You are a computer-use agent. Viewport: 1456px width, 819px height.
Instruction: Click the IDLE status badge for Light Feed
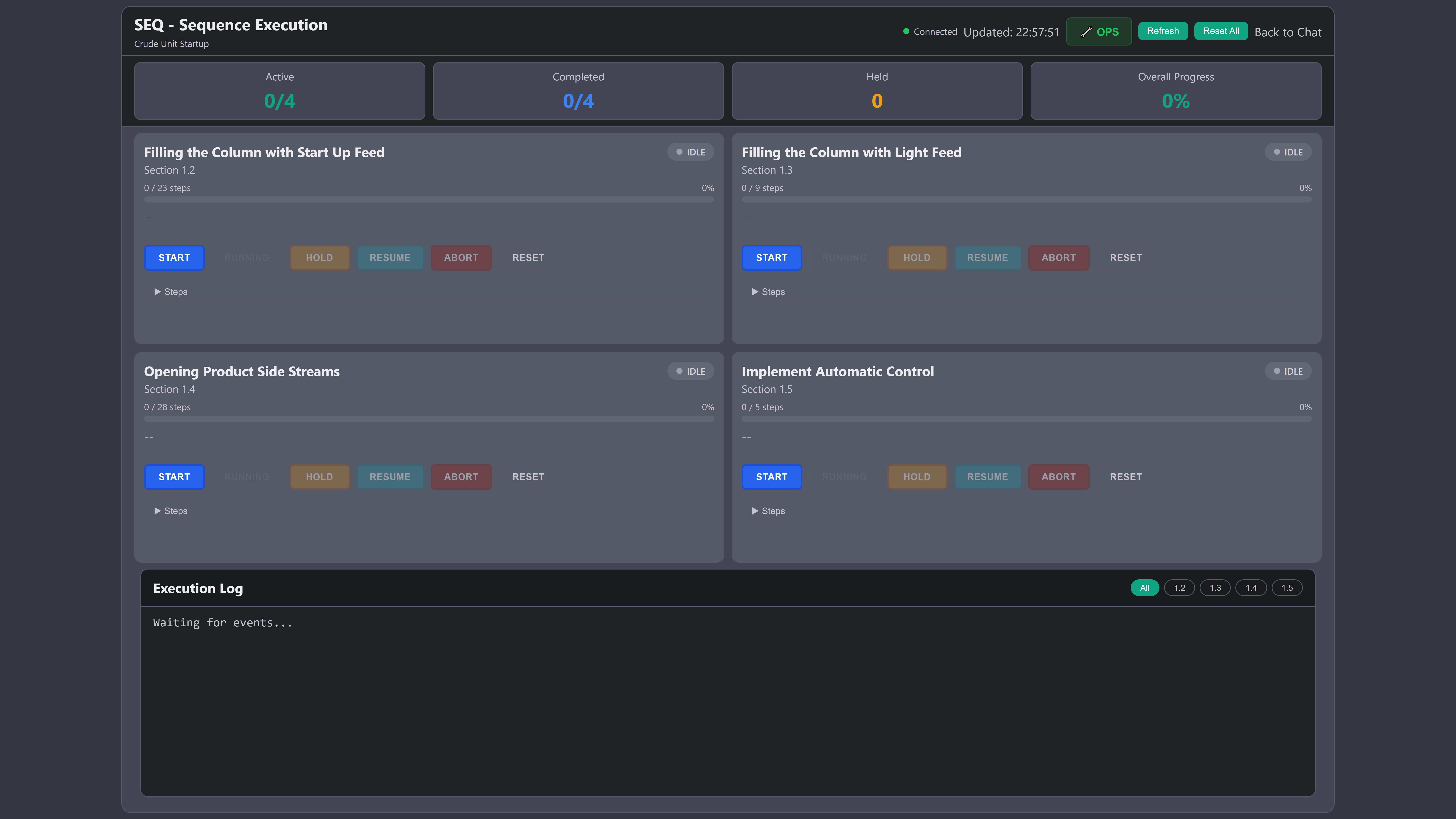pyautogui.click(x=1288, y=152)
